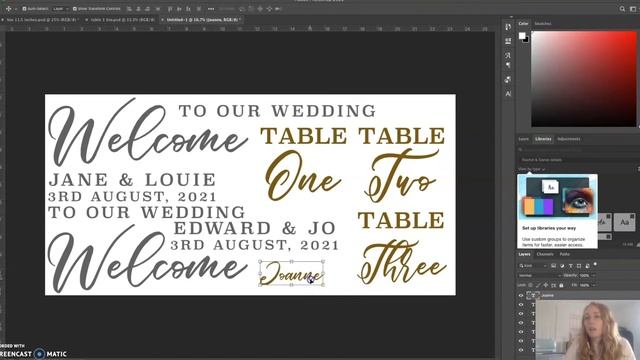Open the History collapsed panel icon
The height and width of the screenshot is (360, 640).
(508, 27)
